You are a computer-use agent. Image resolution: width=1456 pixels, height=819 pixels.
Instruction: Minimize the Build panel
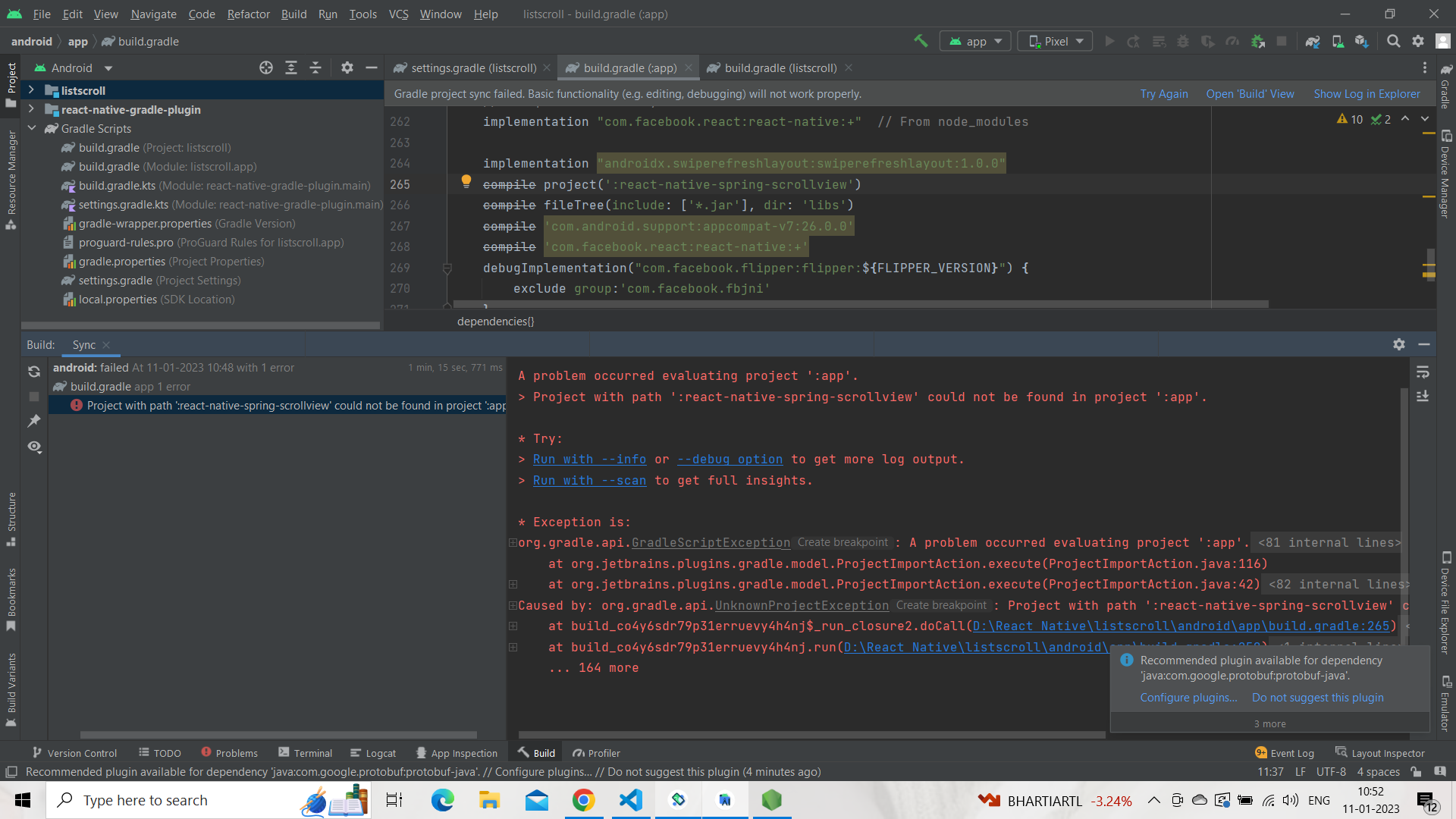tap(1424, 344)
